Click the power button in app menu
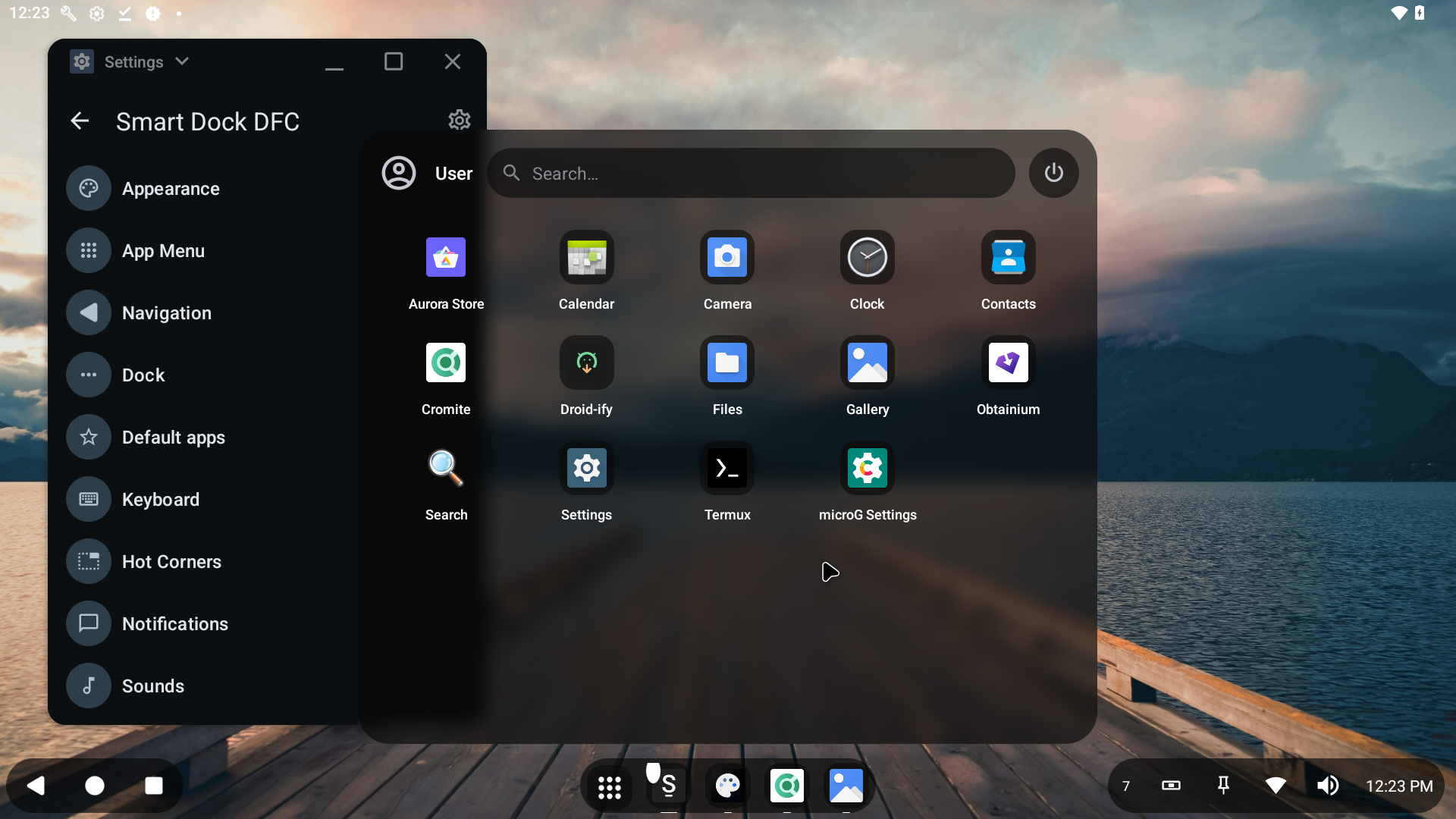Viewport: 1456px width, 819px height. pyautogui.click(x=1053, y=173)
